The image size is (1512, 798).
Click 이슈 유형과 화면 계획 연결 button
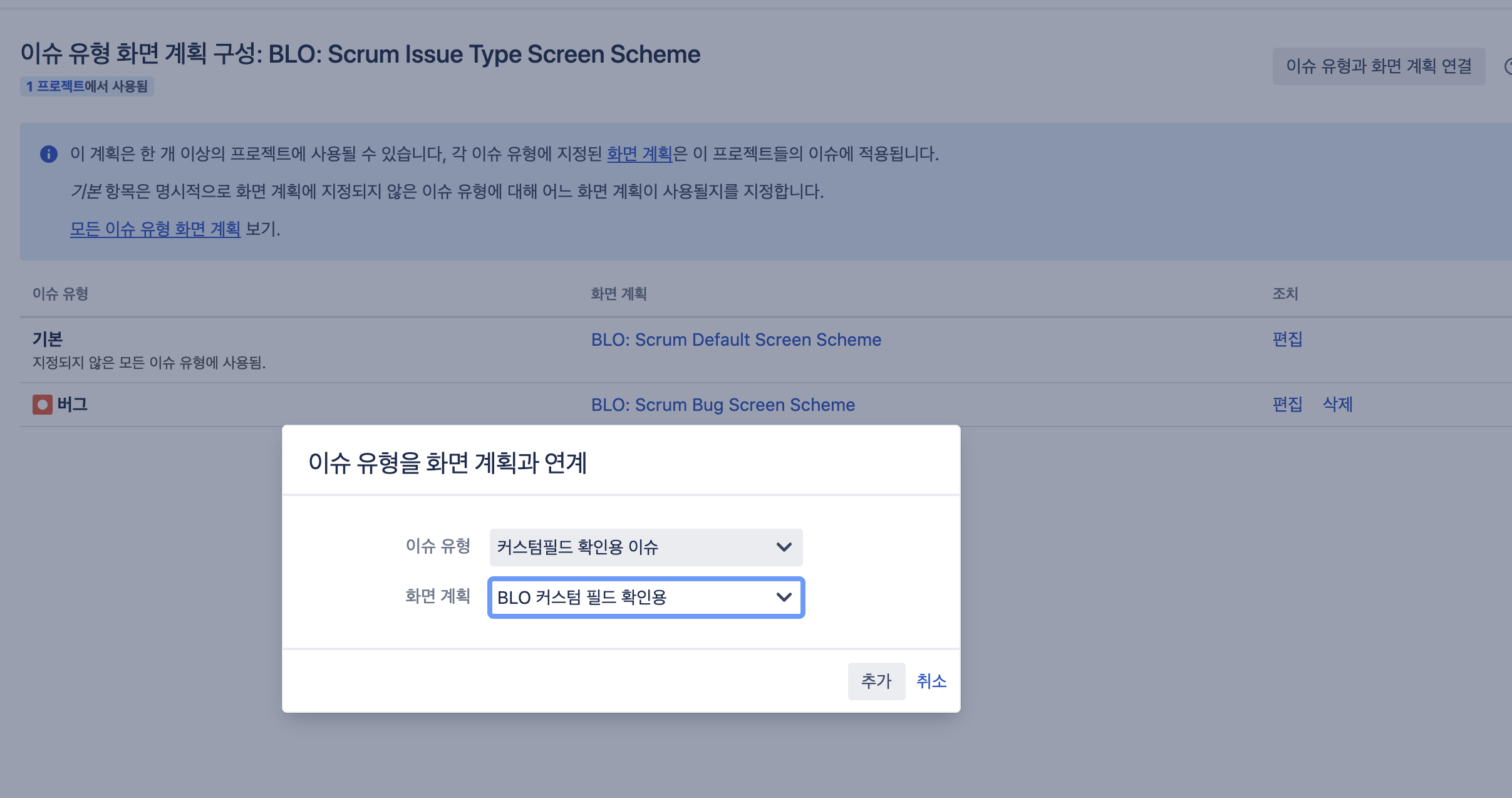coord(1379,66)
